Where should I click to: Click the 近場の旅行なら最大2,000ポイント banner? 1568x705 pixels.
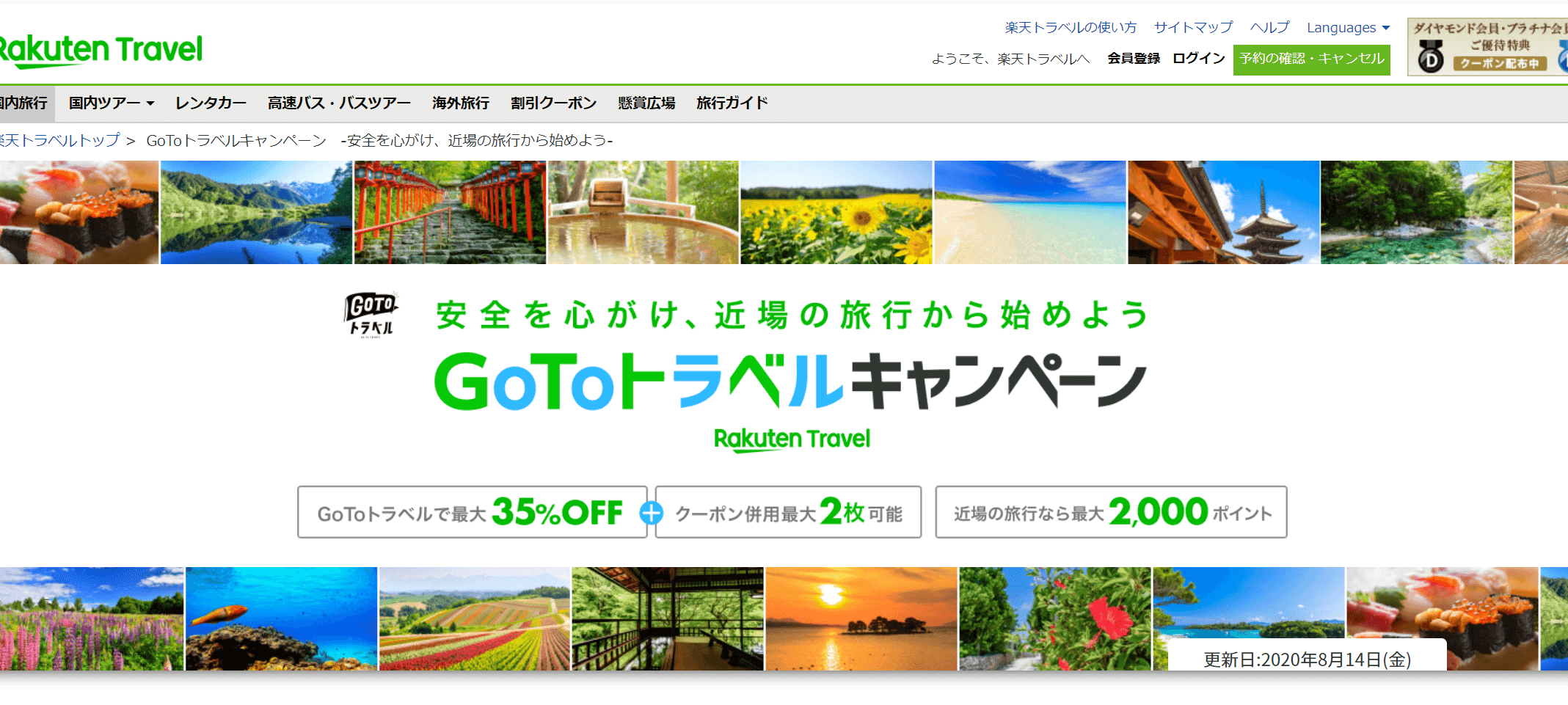[1111, 512]
